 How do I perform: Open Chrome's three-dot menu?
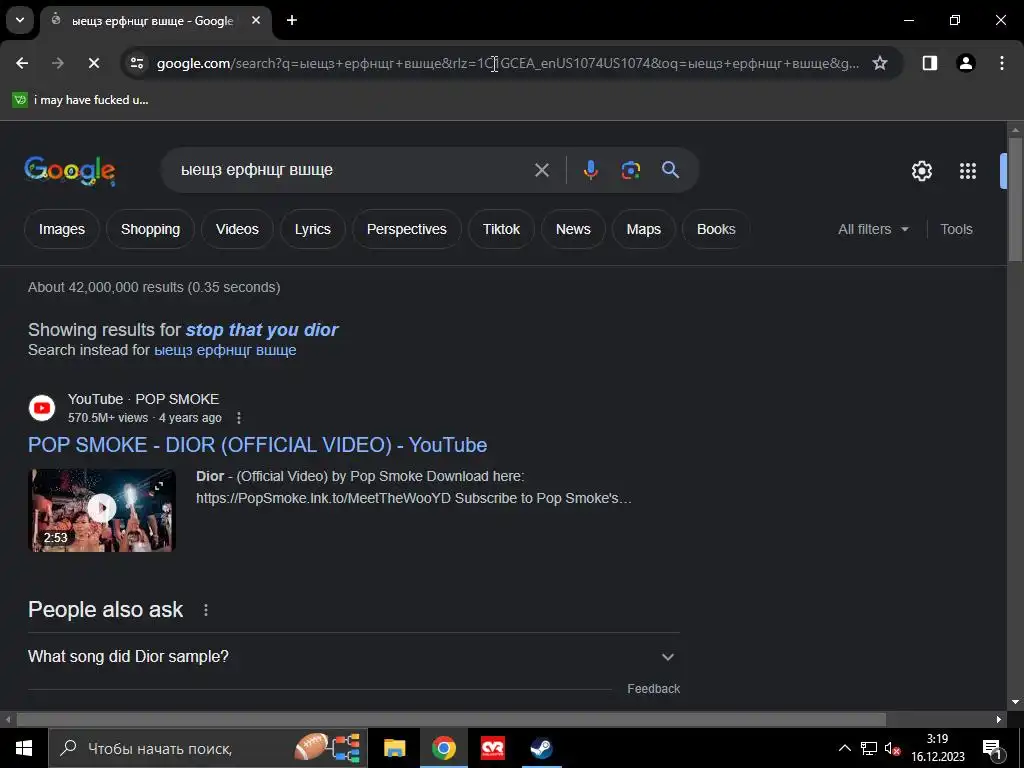click(1002, 63)
